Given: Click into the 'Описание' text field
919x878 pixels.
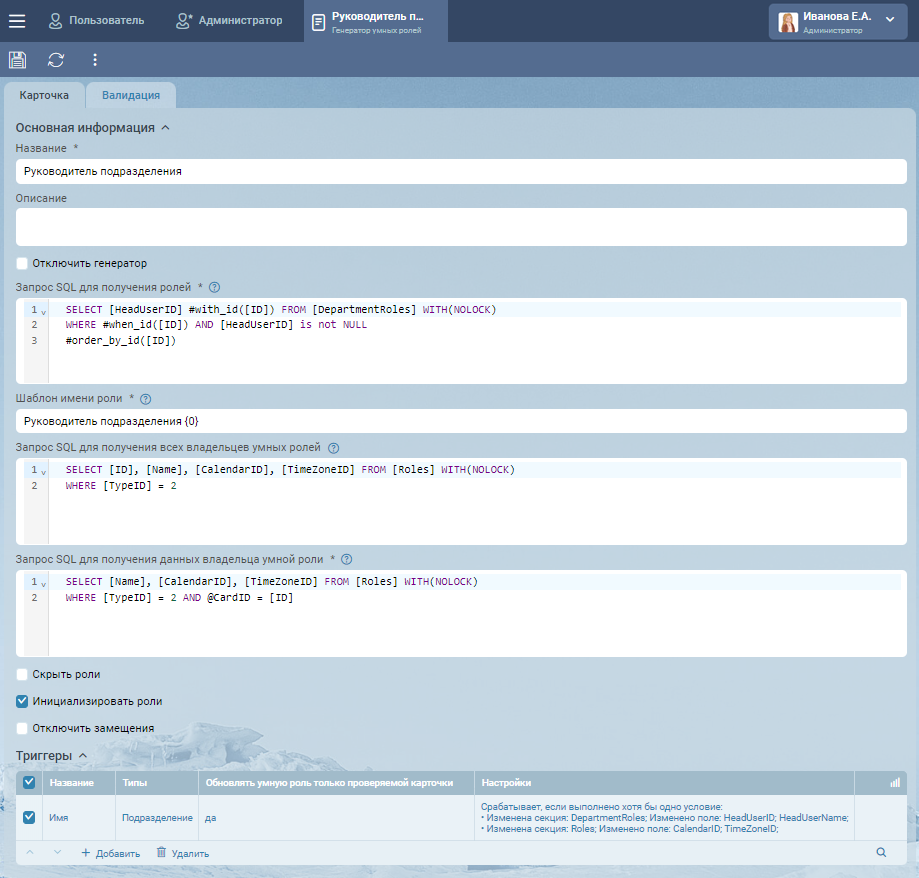Looking at the screenshot, I should [x=461, y=227].
